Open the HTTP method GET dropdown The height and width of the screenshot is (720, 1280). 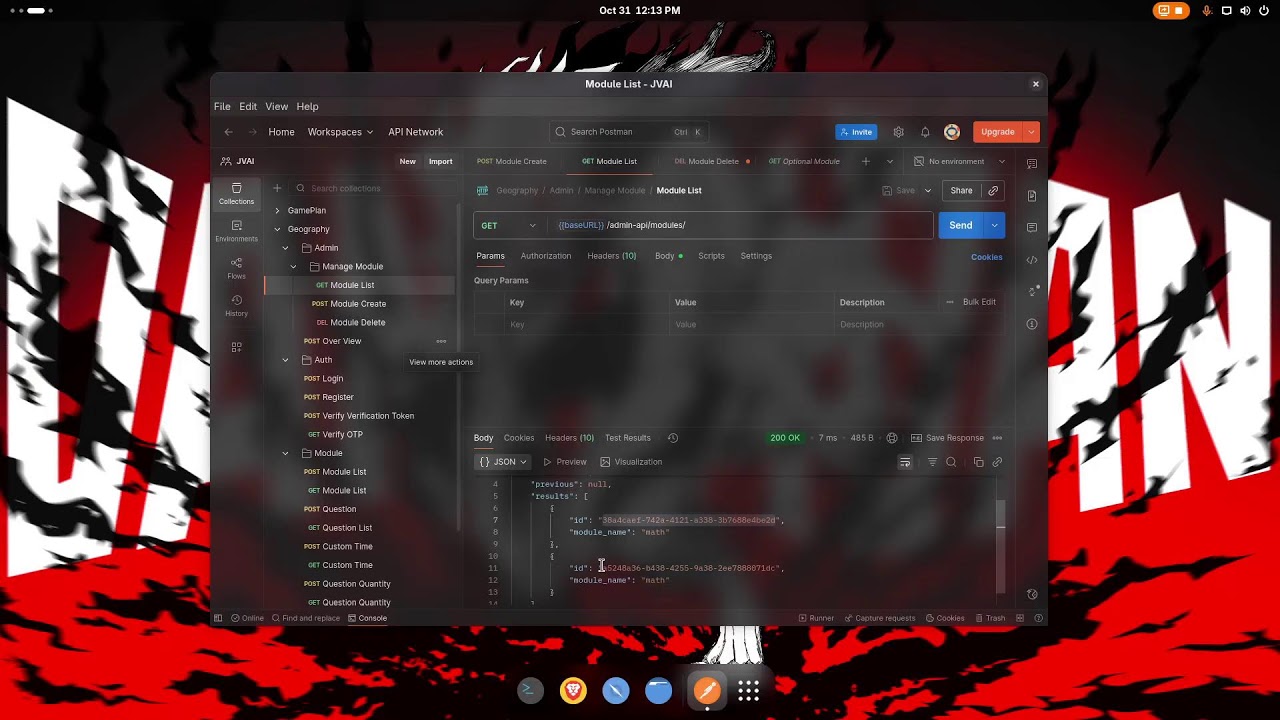tap(509, 226)
